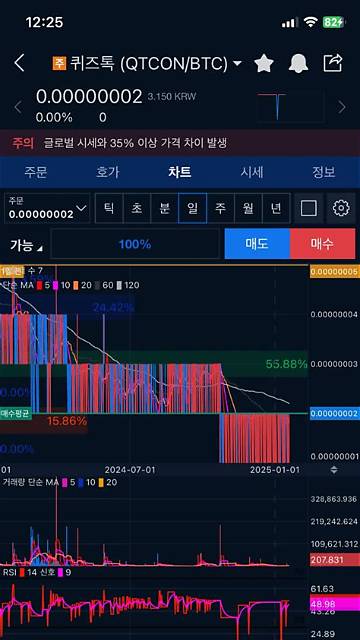Select the 월 monthly interval
The image size is (360, 640).
(x=248, y=209)
